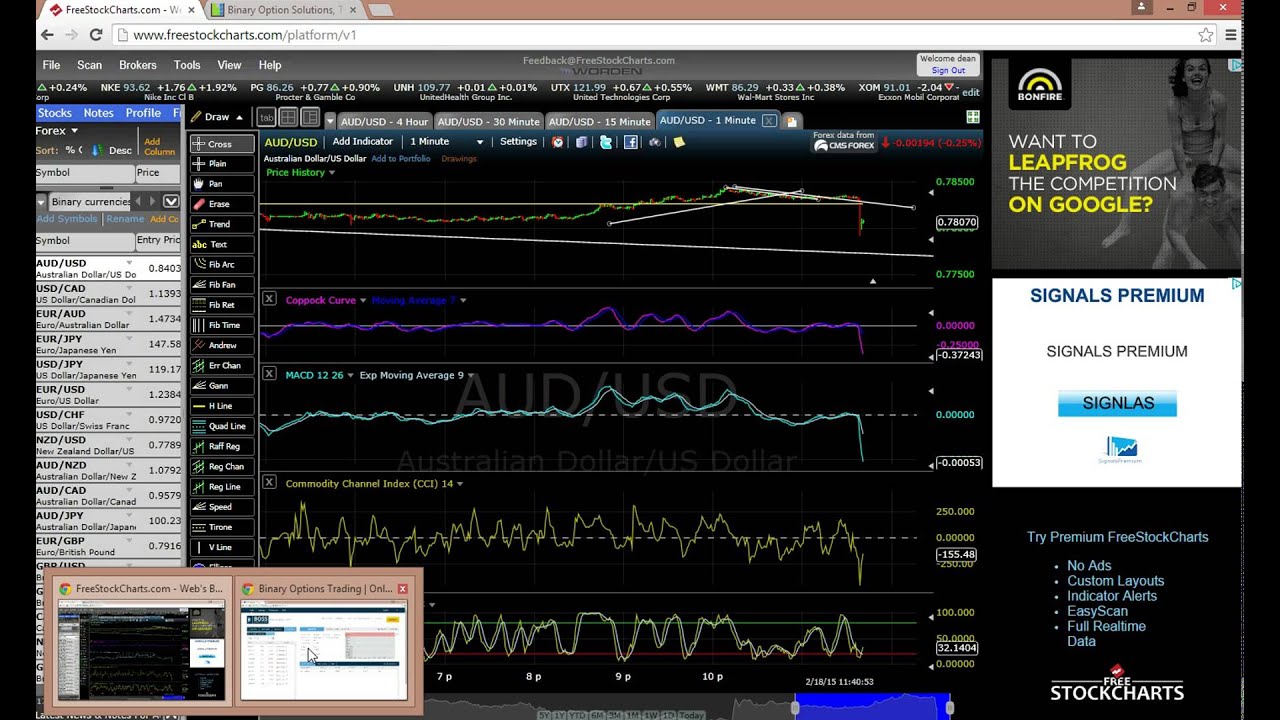Select the Text annotation tool
This screenshot has height=720, width=1280.
(x=221, y=244)
